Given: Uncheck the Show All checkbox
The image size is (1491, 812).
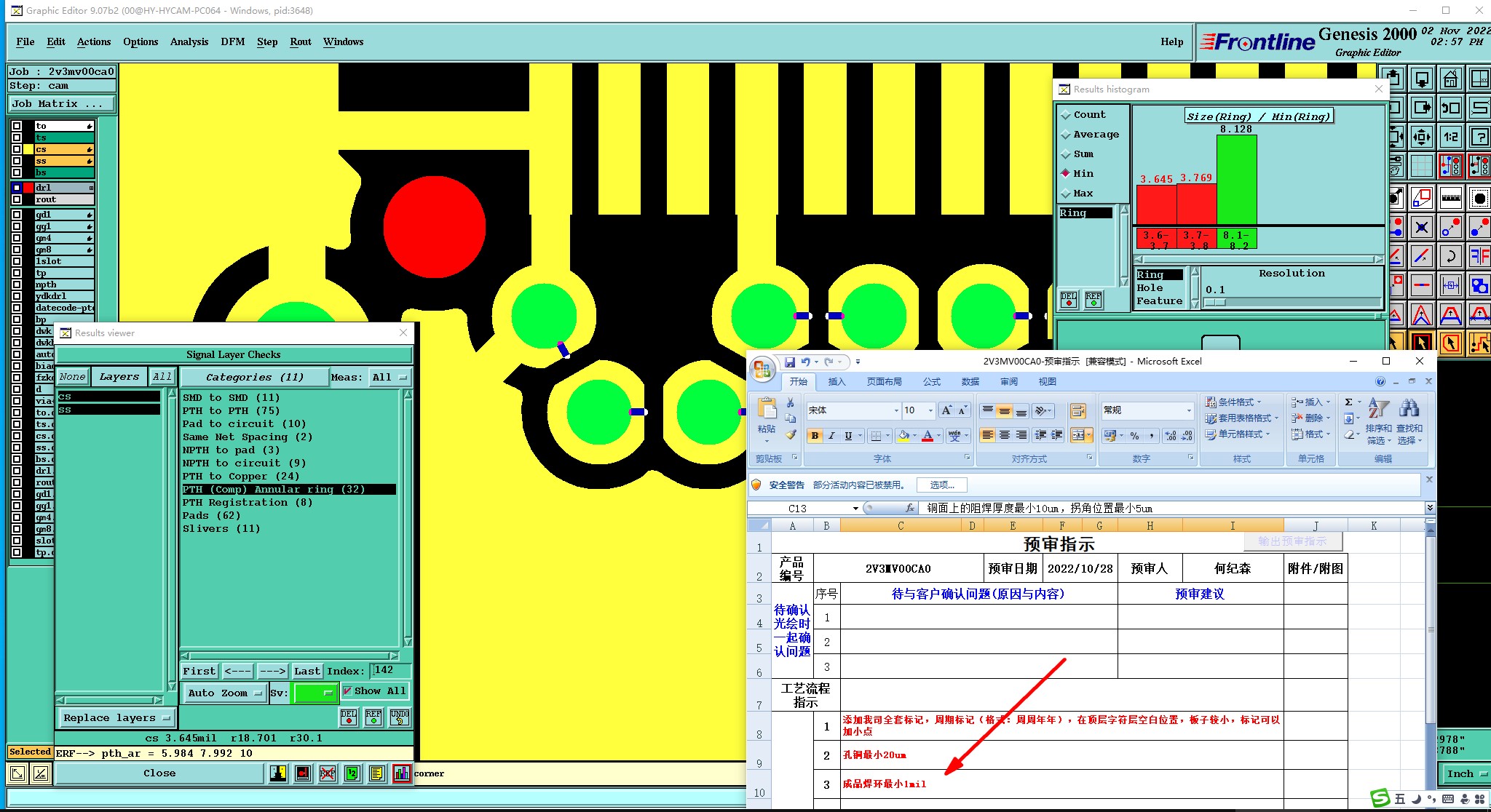Looking at the screenshot, I should 347,691.
